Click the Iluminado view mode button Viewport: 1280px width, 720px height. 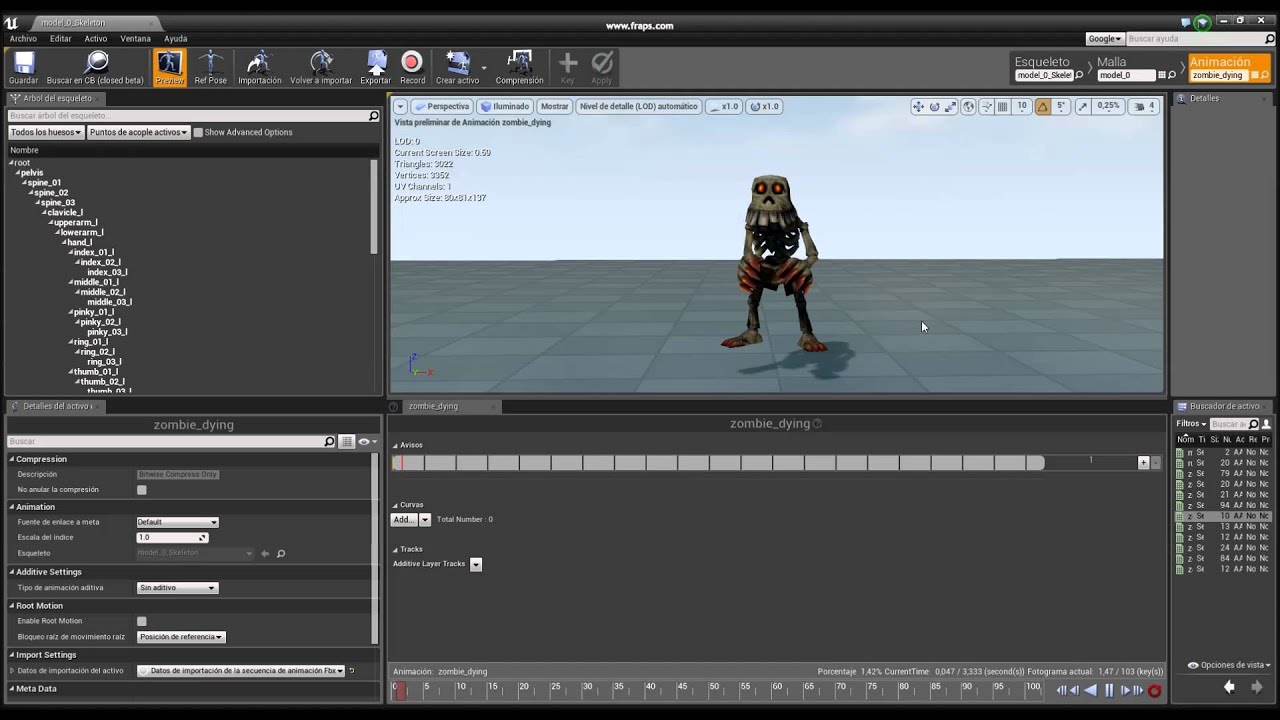[504, 106]
